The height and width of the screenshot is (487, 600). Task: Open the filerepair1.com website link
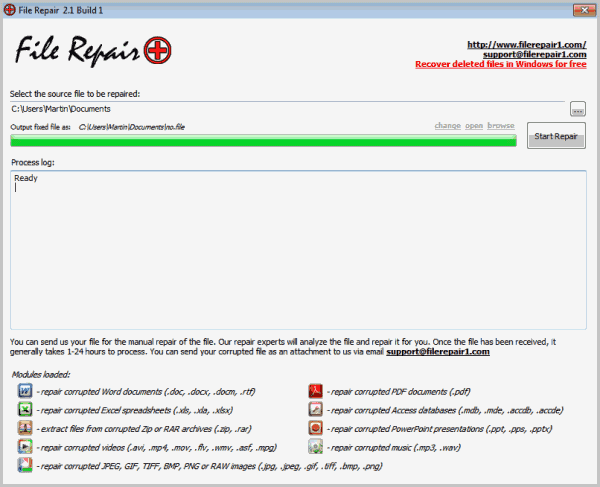(x=527, y=44)
